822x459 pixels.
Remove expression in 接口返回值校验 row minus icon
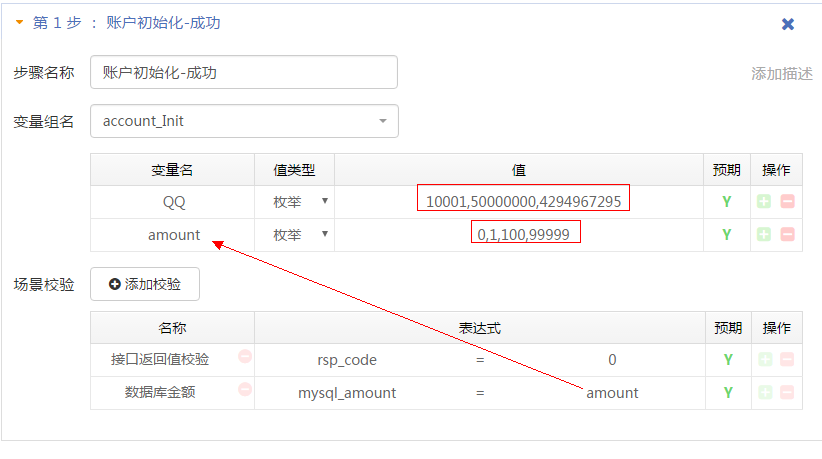pyautogui.click(x=787, y=359)
